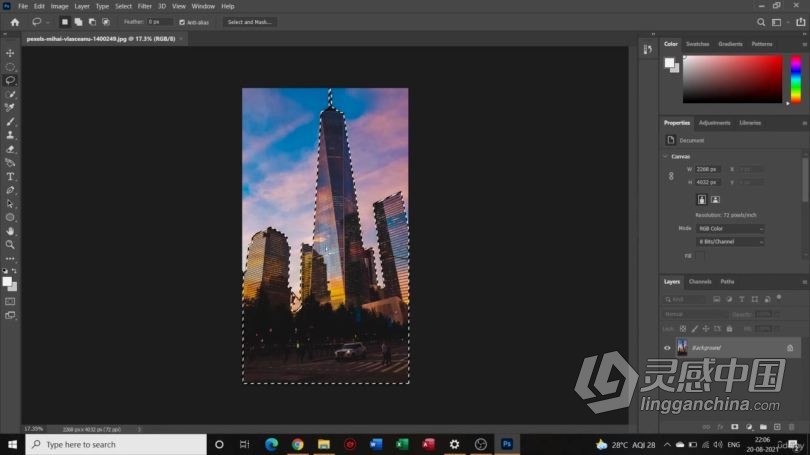Click the Home icon in options bar
This screenshot has height=455, width=810.
click(x=14, y=21)
